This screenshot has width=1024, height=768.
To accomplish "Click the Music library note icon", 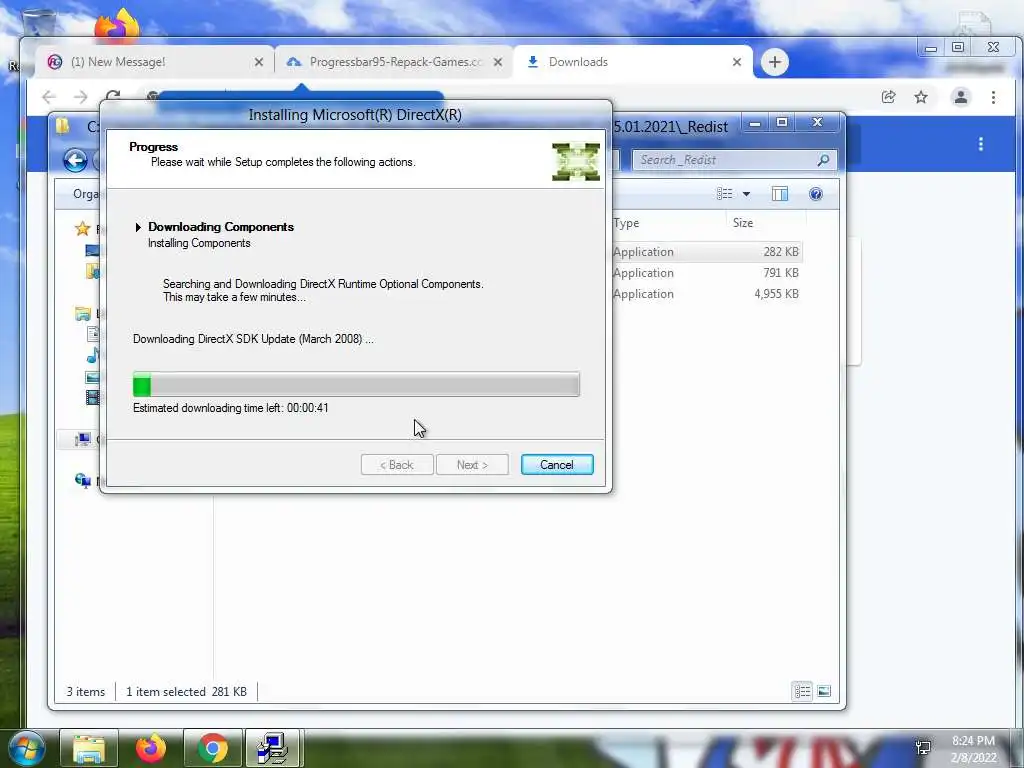I will (x=93, y=356).
